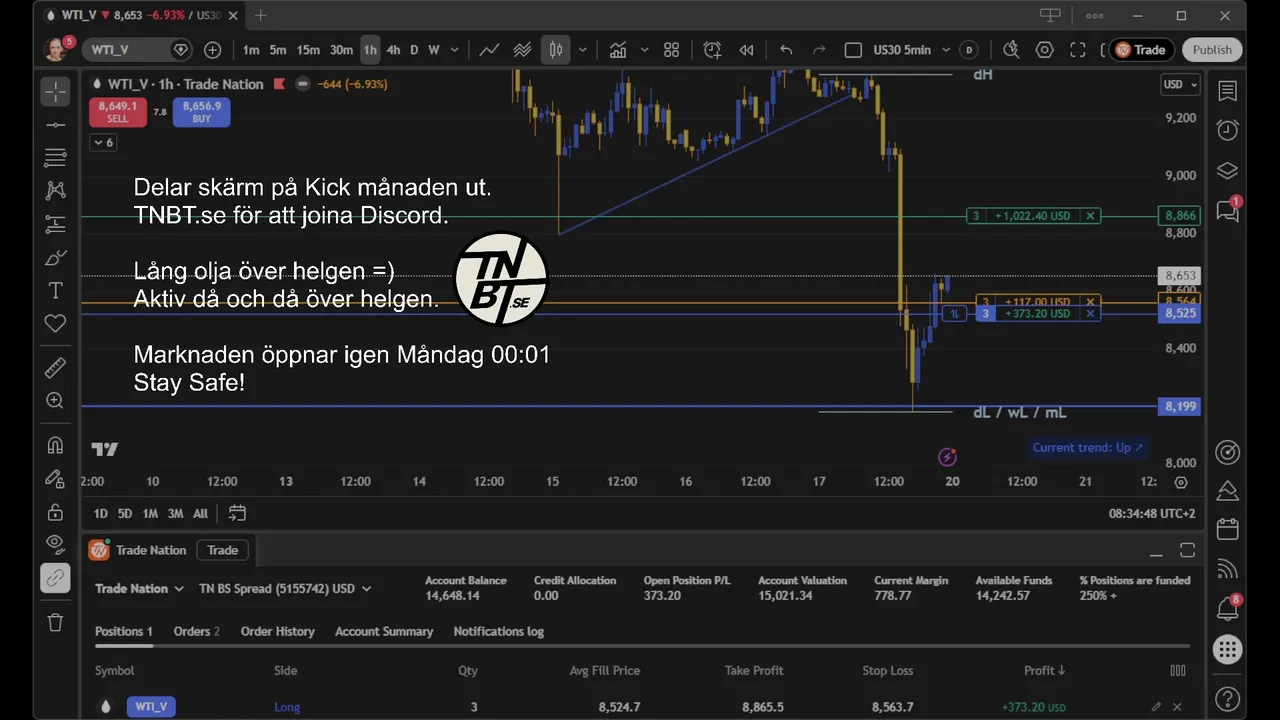Image resolution: width=1280 pixels, height=720 pixels.
Task: Click the Publish button
Action: point(1212,50)
